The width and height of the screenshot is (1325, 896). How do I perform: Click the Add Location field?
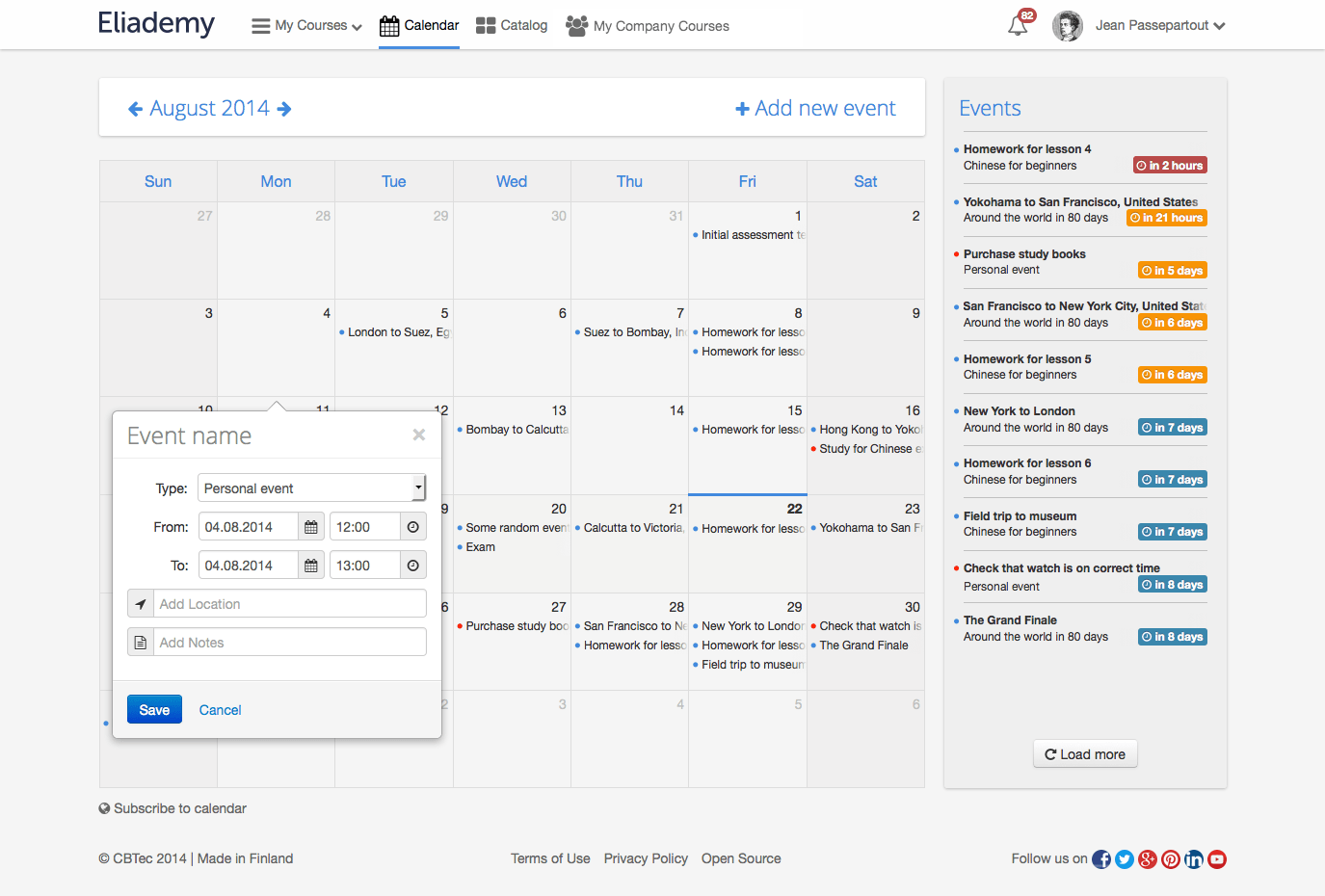pos(289,604)
